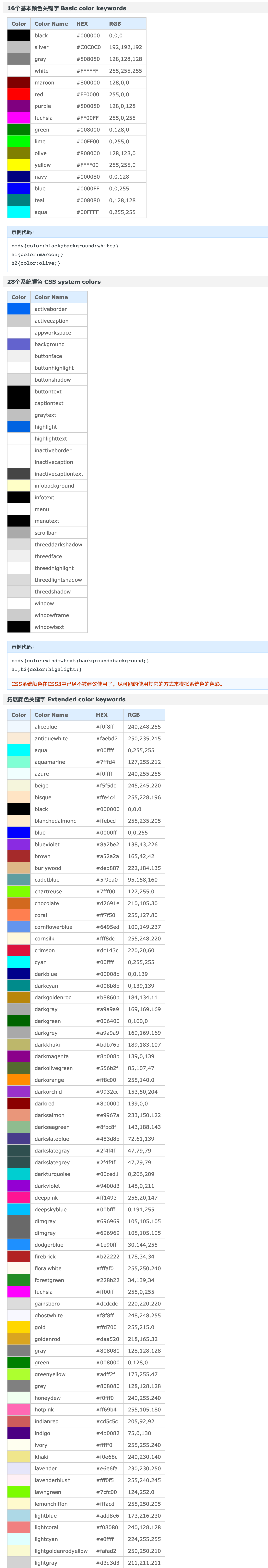Click the '#800000' hex cell
The width and height of the screenshot is (268, 1568).
89,83
